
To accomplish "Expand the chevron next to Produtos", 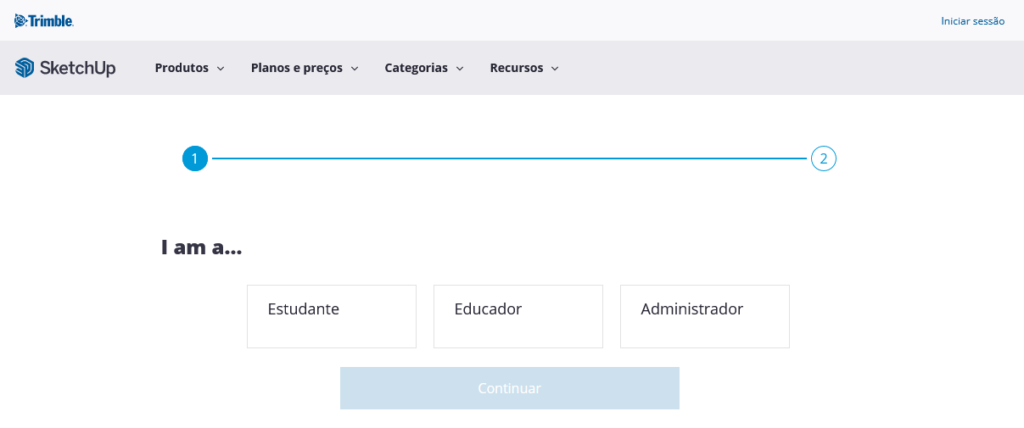I will click(x=221, y=69).
